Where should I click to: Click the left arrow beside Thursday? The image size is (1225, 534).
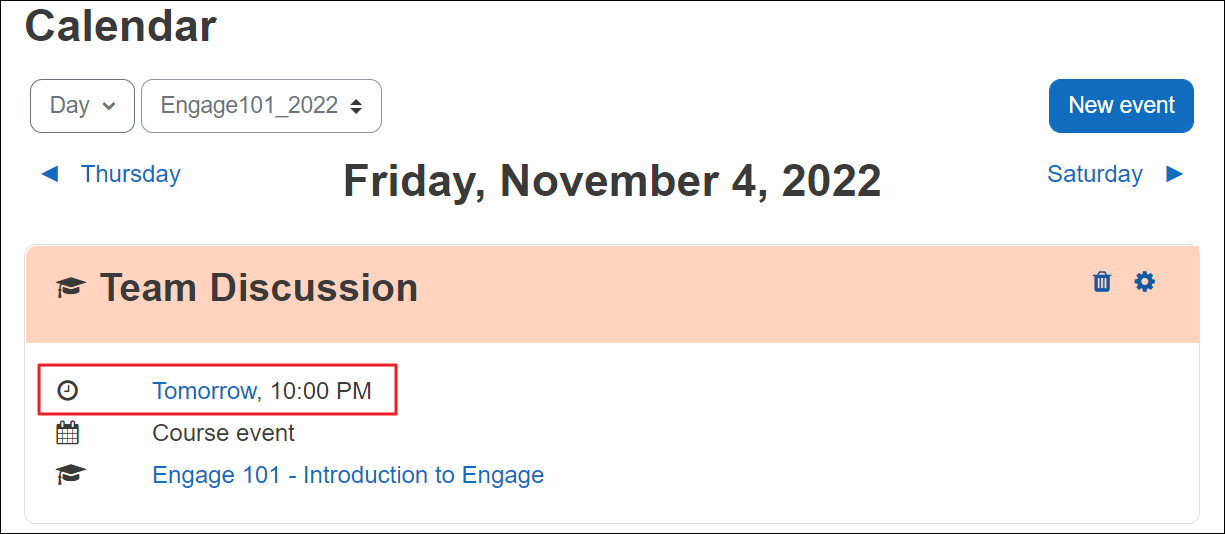pyautogui.click(x=49, y=174)
